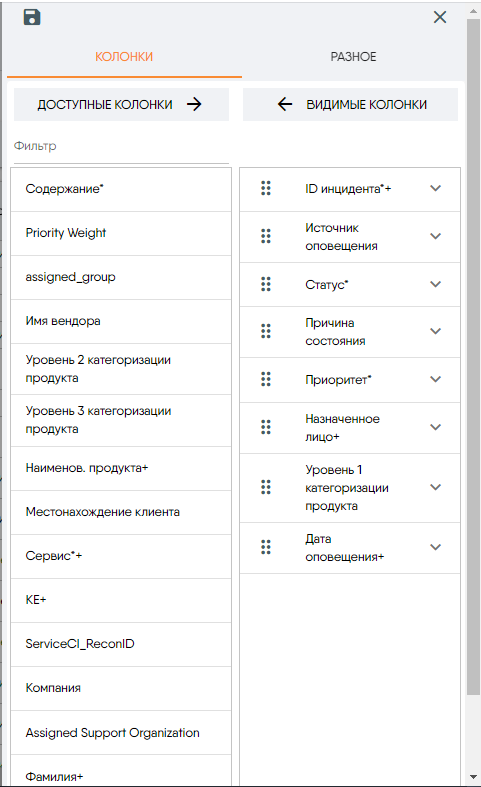The height and width of the screenshot is (787, 481).
Task: Click the Фильтр input field
Action: click(x=122, y=149)
